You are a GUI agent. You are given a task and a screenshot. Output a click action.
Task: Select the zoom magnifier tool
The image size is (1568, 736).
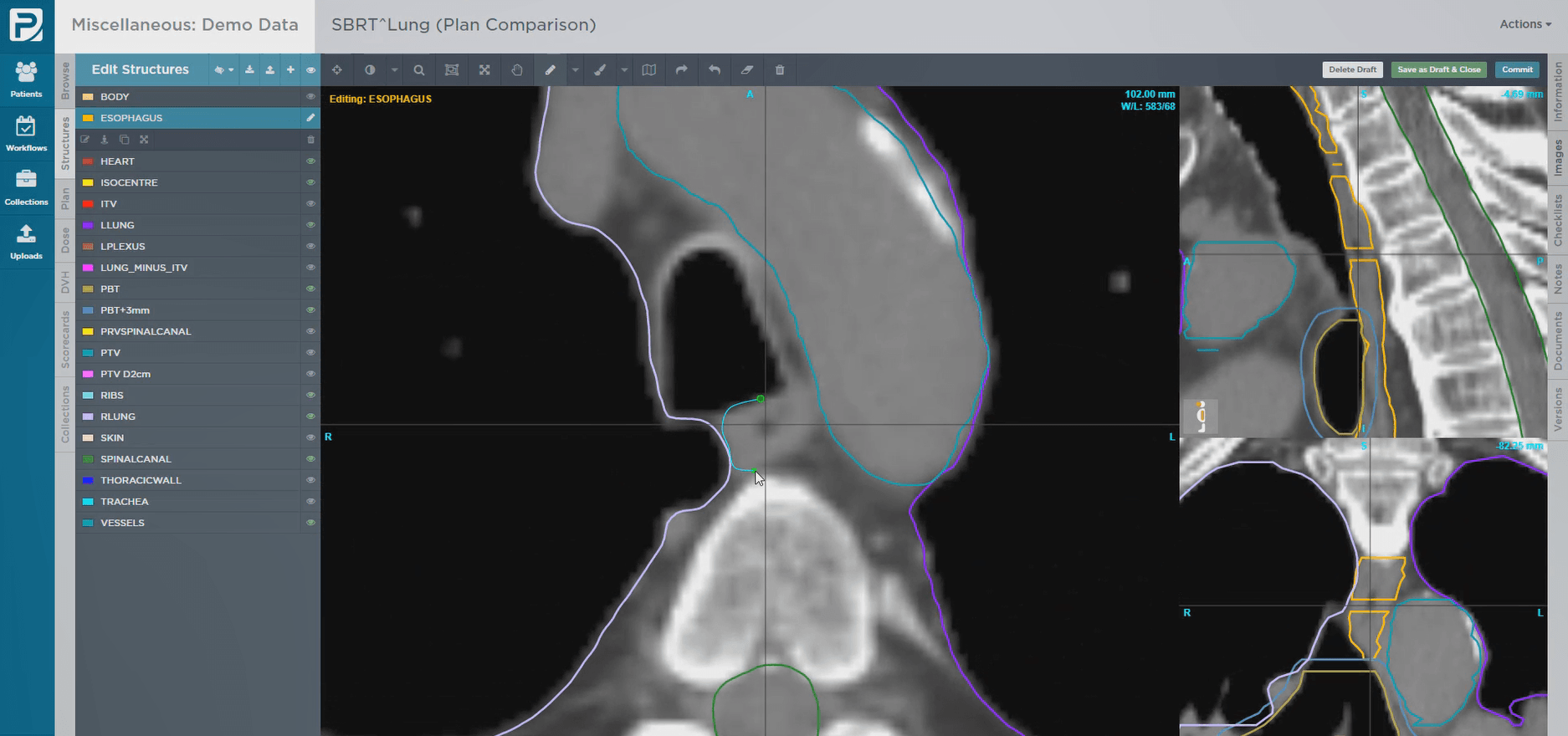tap(419, 70)
